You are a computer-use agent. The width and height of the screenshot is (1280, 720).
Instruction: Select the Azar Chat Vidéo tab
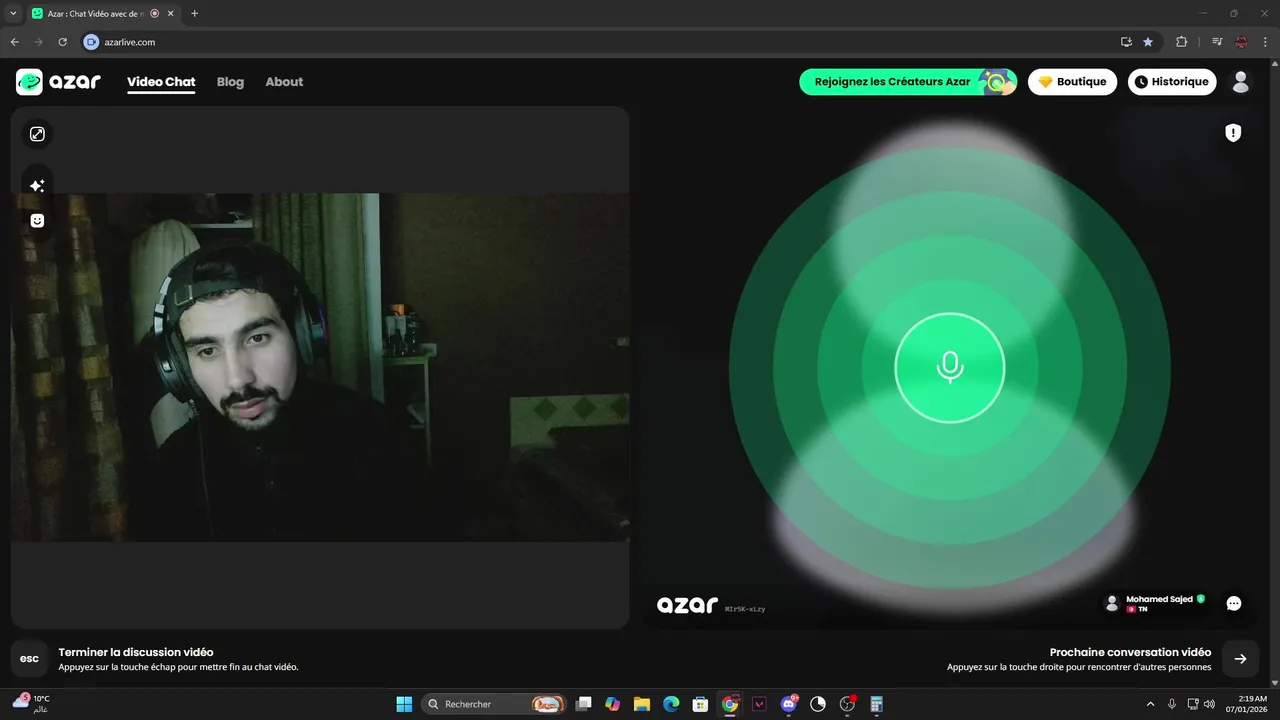point(103,14)
